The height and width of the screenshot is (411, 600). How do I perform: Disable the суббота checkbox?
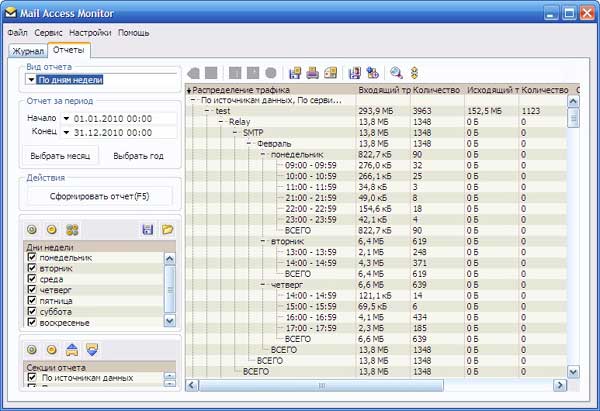[x=32, y=312]
